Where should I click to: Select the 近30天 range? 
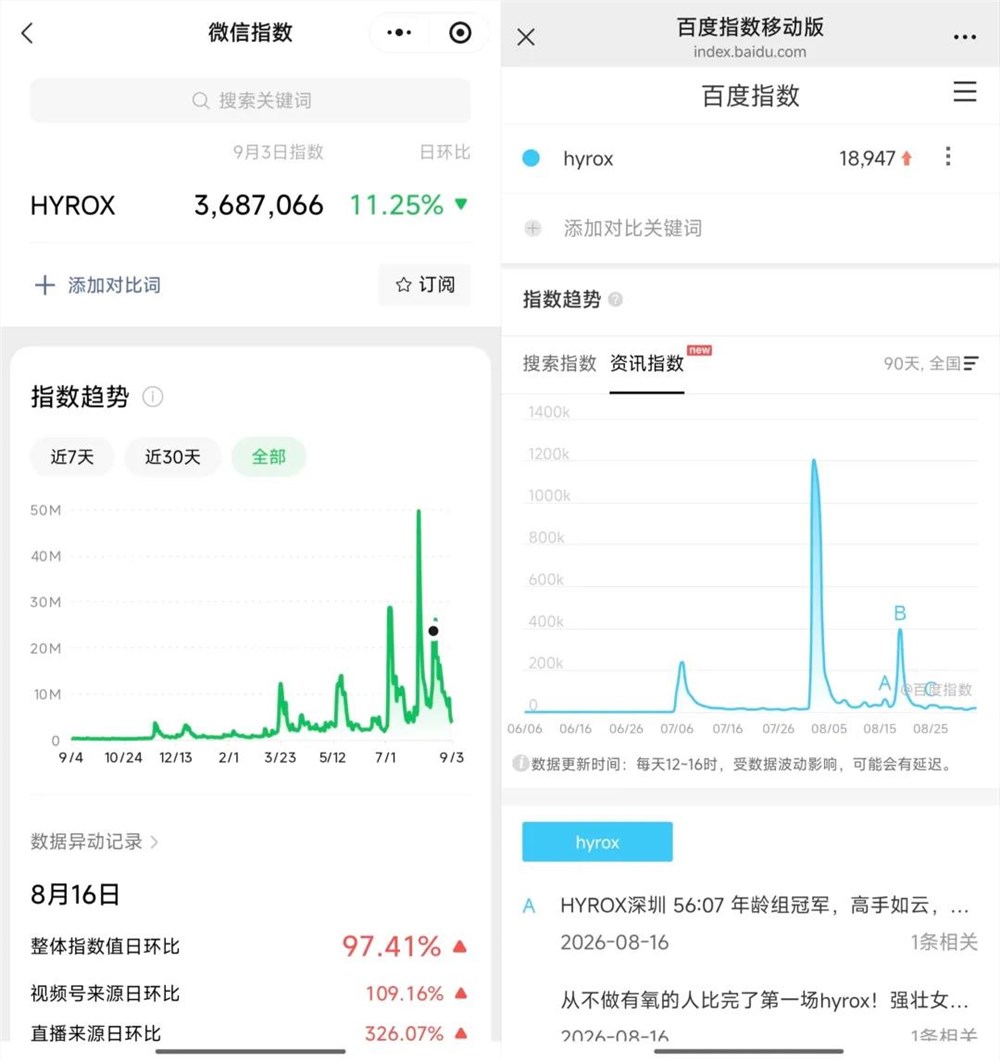(172, 457)
